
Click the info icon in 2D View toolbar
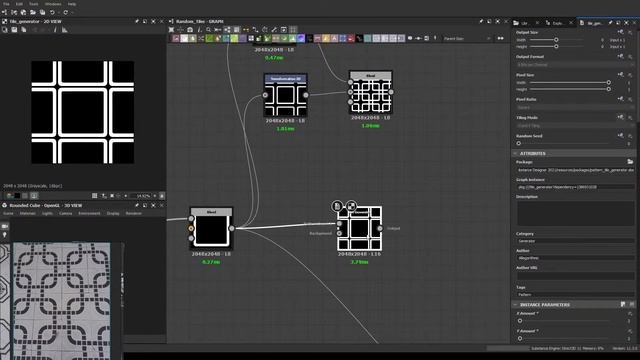(x=55, y=30)
